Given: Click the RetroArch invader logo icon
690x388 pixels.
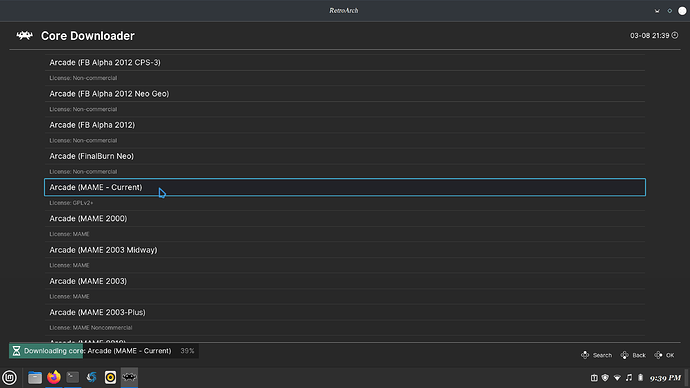Looking at the screenshot, I should 25,36.
